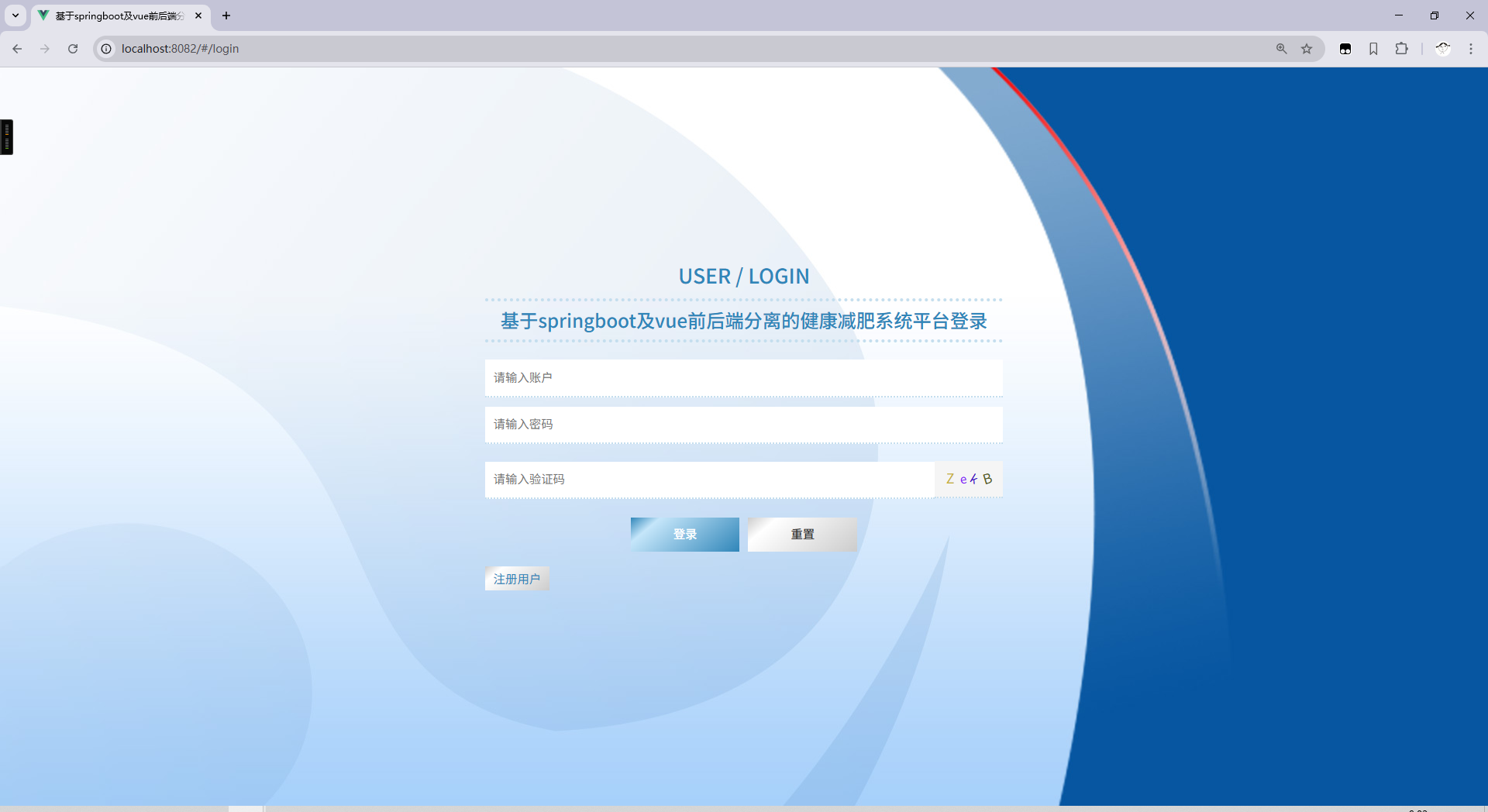Click the USER / LOGIN heading

(744, 277)
